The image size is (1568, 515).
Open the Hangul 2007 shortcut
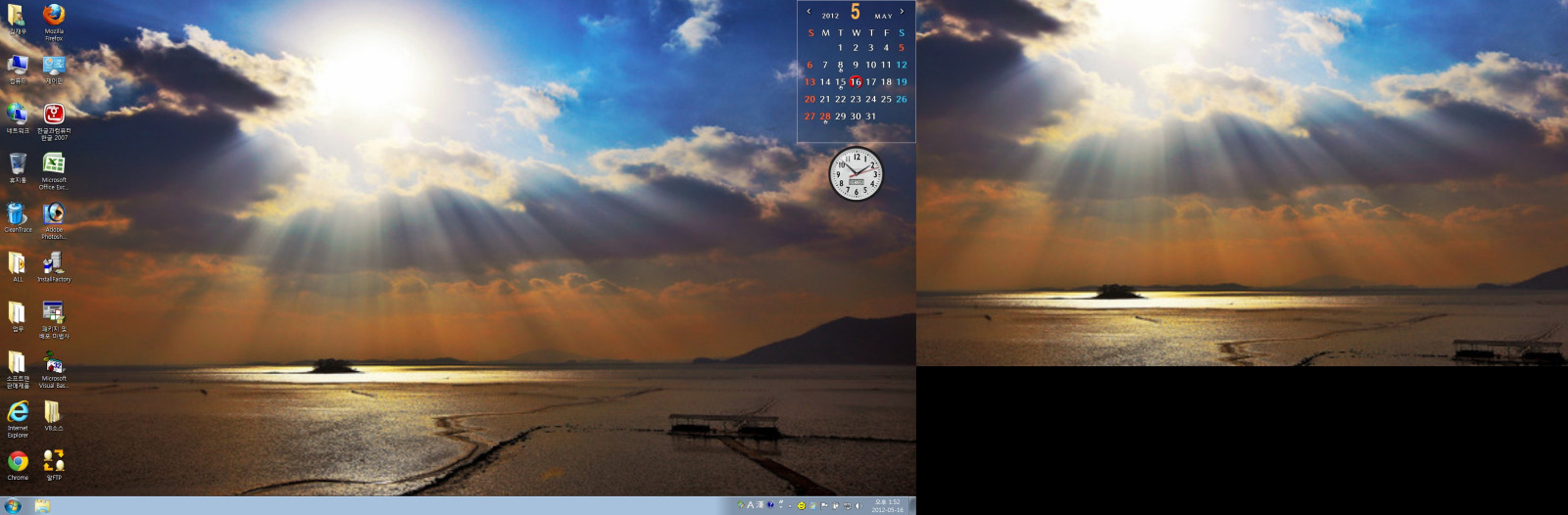(x=54, y=115)
